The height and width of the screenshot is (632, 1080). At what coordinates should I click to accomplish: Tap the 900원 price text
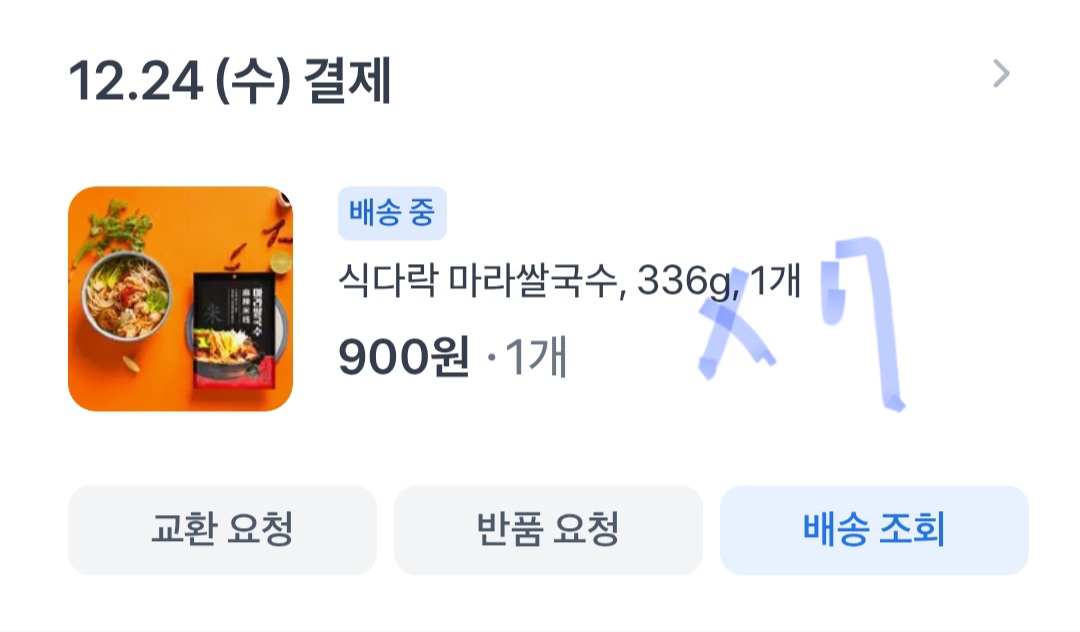(404, 357)
